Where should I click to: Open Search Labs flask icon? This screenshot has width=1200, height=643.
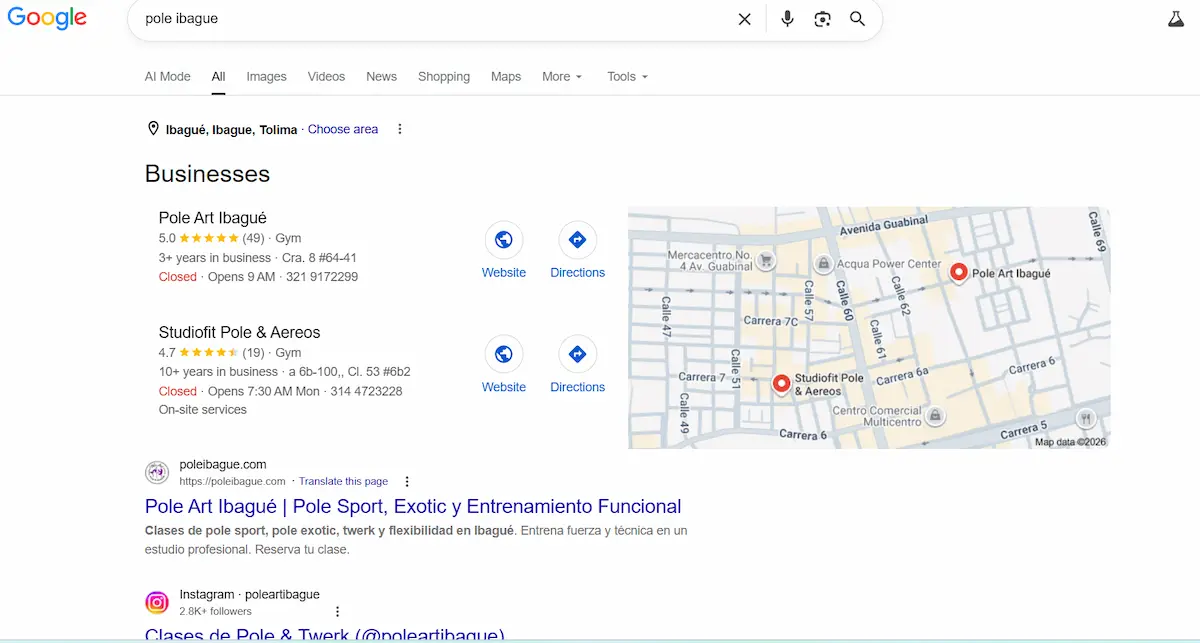(1175, 19)
